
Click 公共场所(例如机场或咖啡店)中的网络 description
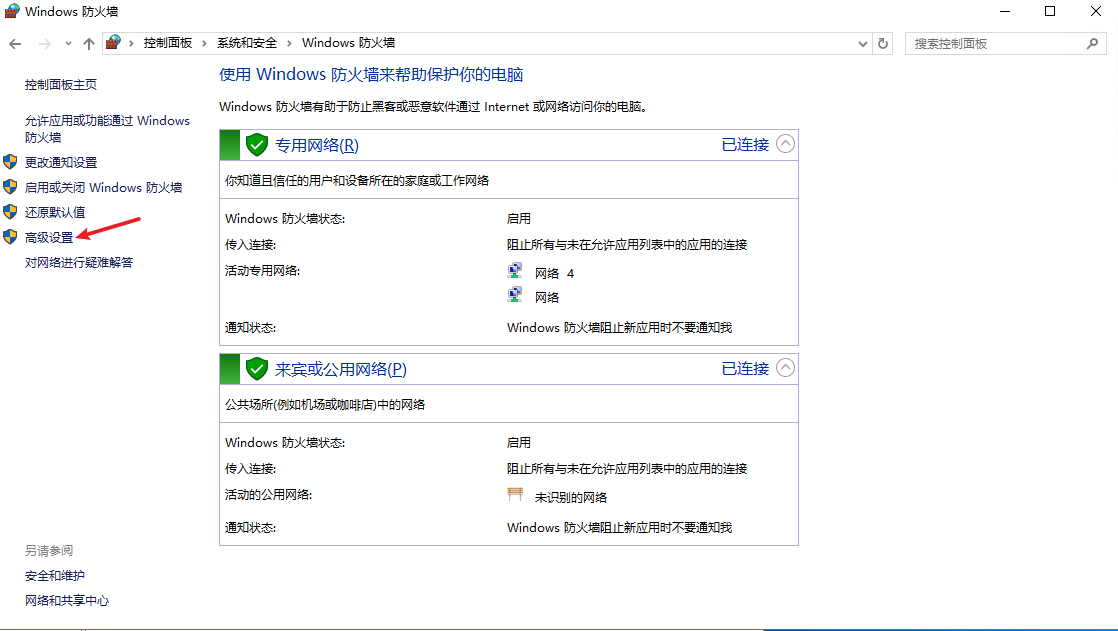[x=325, y=405]
